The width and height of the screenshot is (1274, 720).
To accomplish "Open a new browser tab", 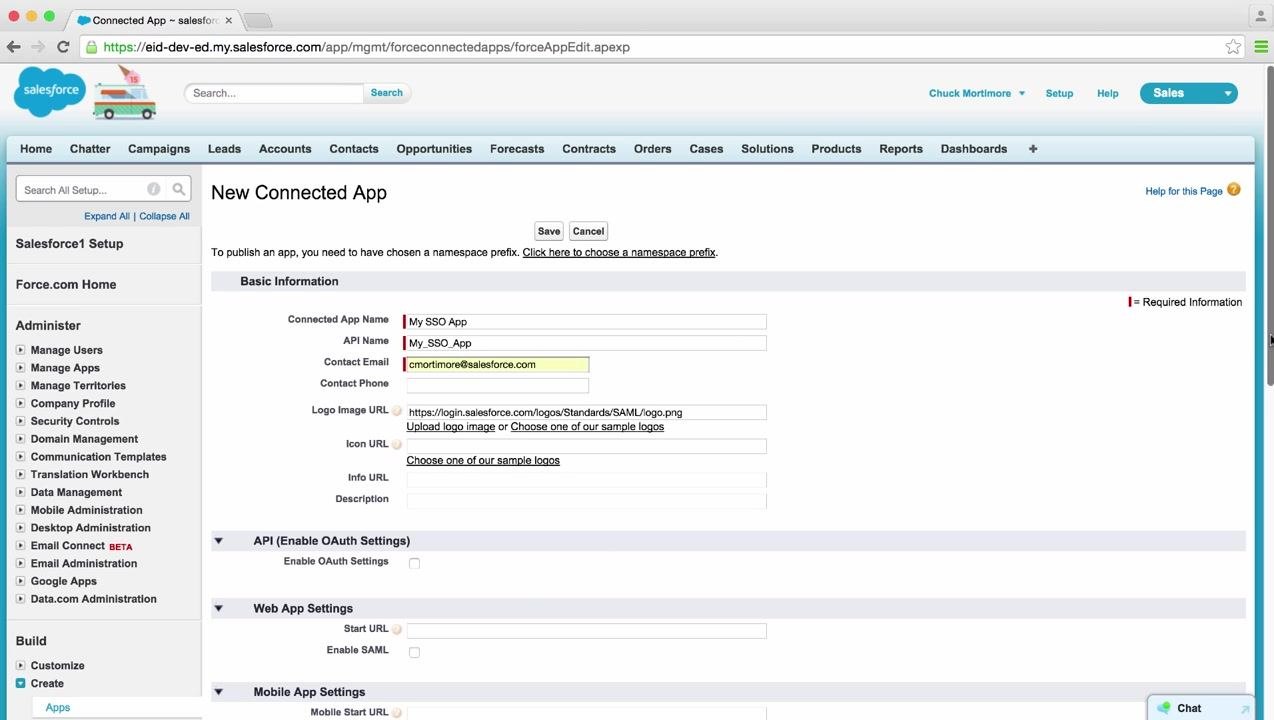I will [x=257, y=20].
